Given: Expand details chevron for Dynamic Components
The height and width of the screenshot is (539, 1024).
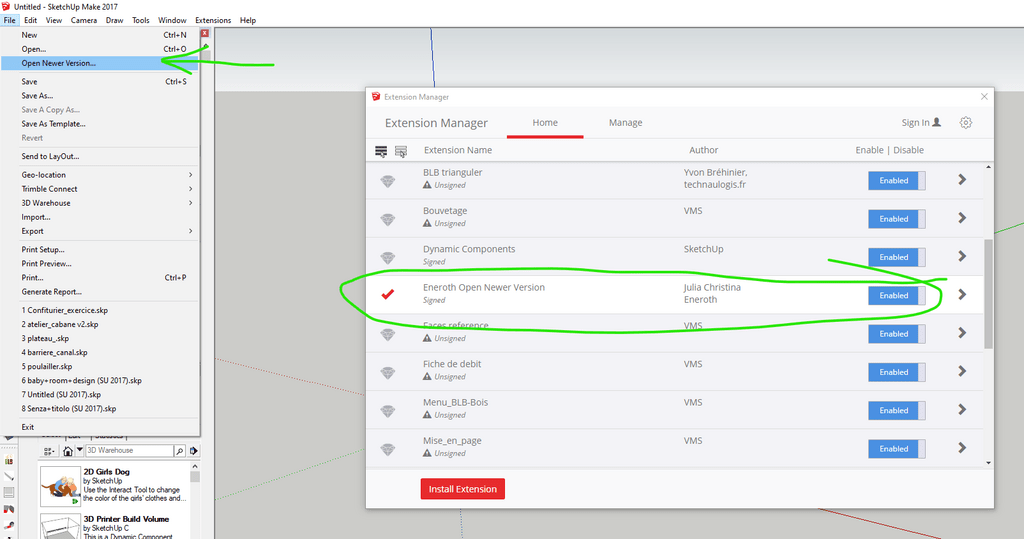Looking at the screenshot, I should click(x=962, y=256).
